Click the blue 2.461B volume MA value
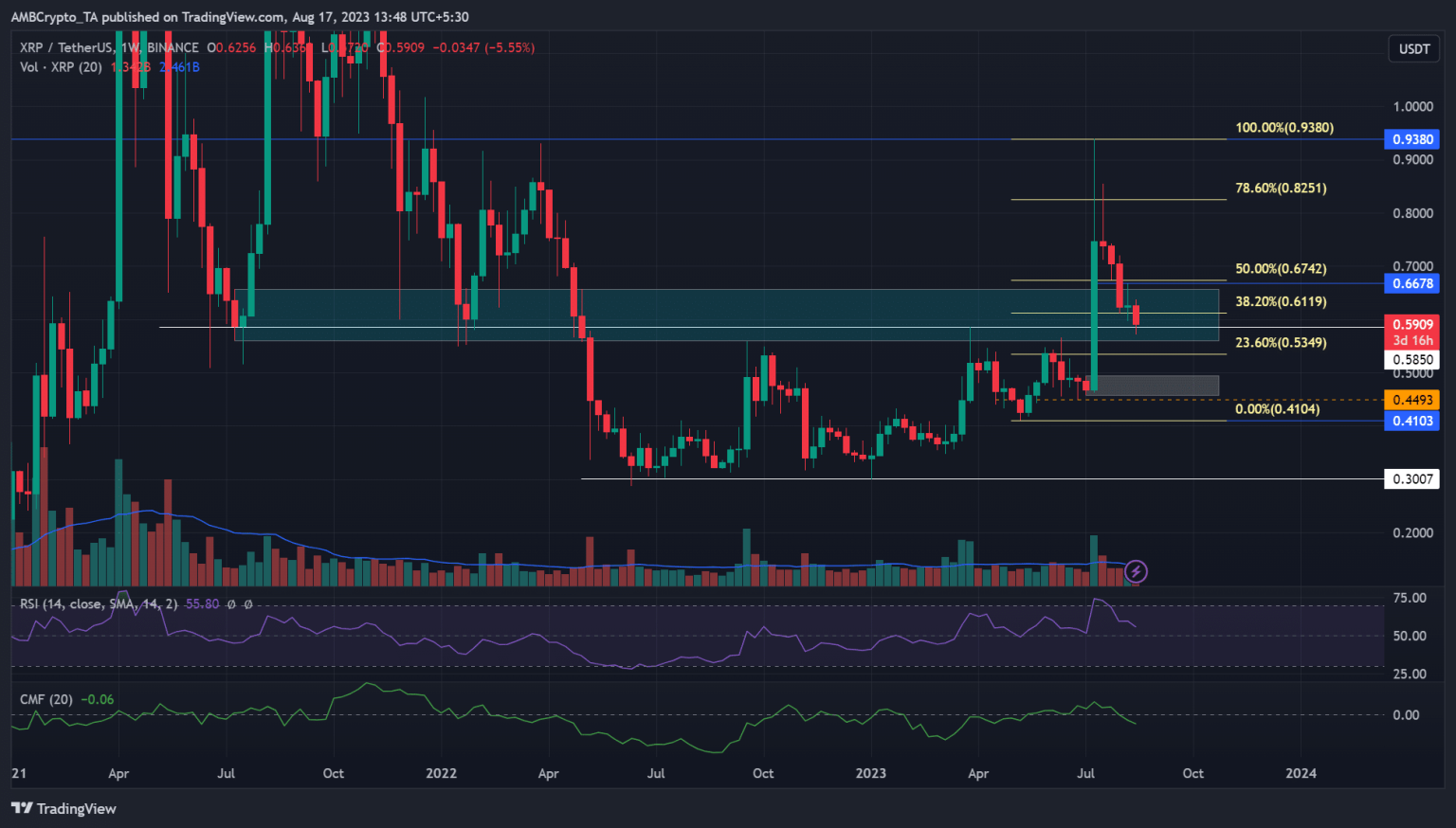This screenshot has width=1456, height=828. [x=179, y=67]
